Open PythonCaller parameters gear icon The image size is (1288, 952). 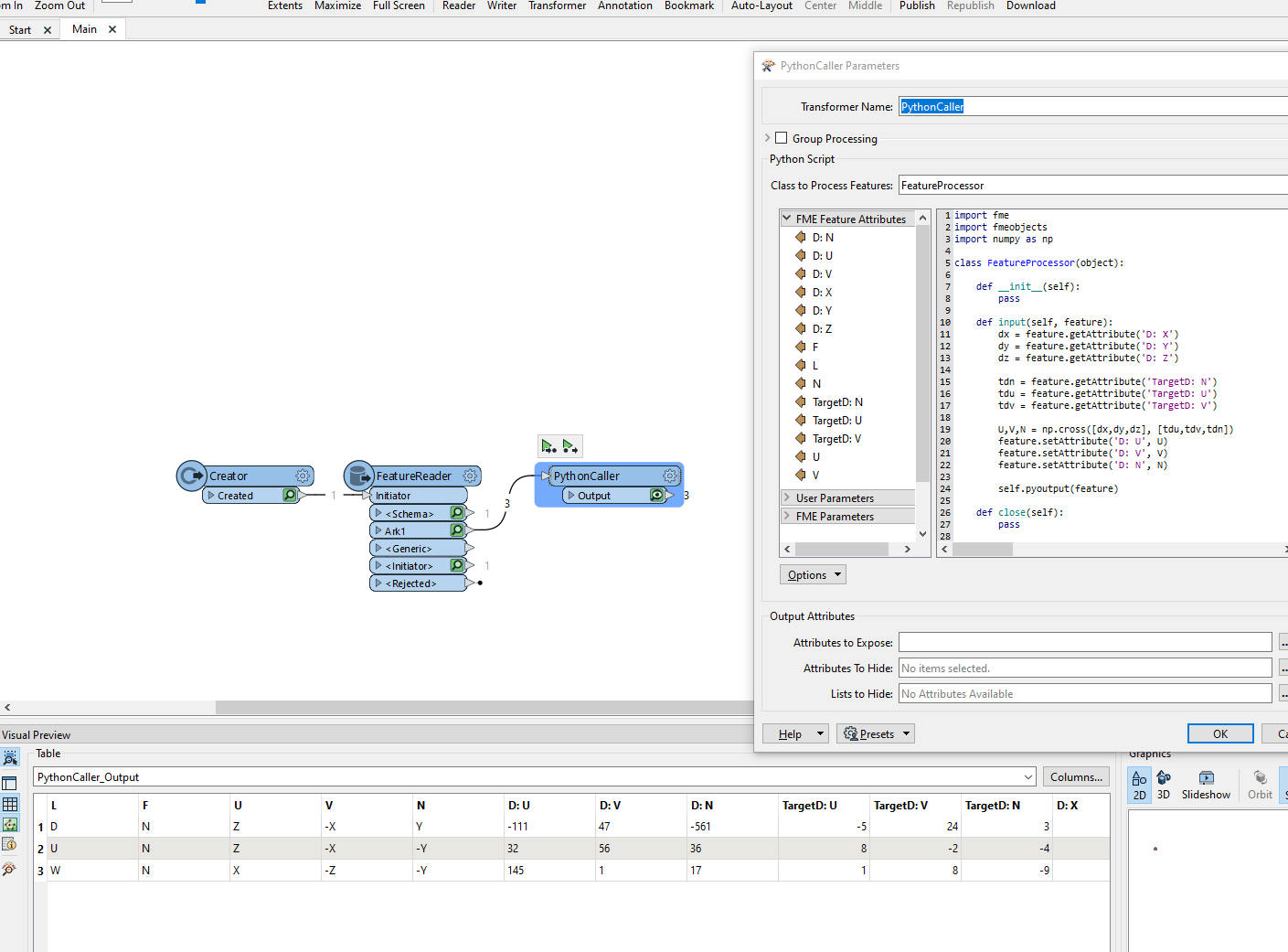[670, 476]
